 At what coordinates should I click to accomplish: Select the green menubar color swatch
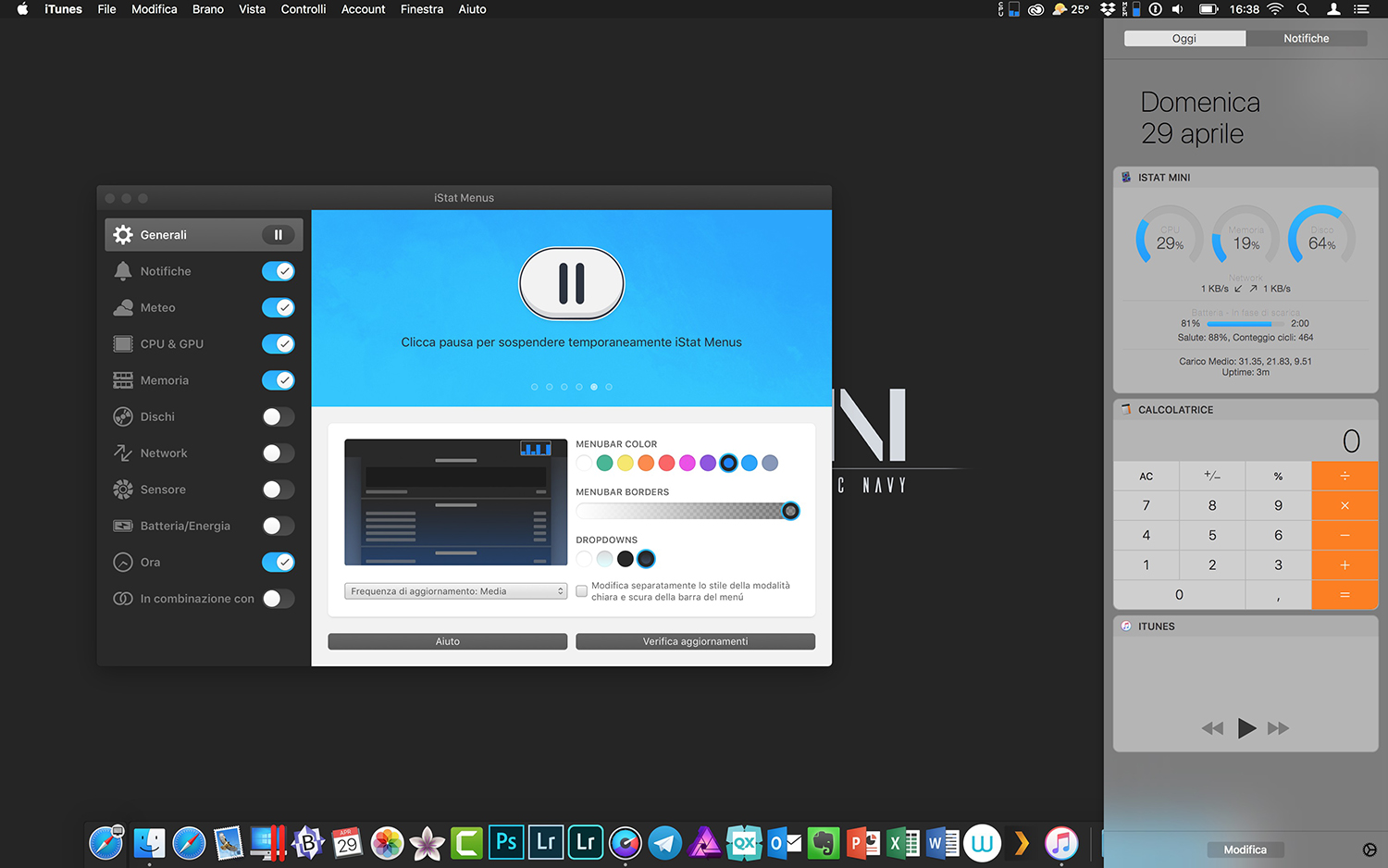click(604, 463)
